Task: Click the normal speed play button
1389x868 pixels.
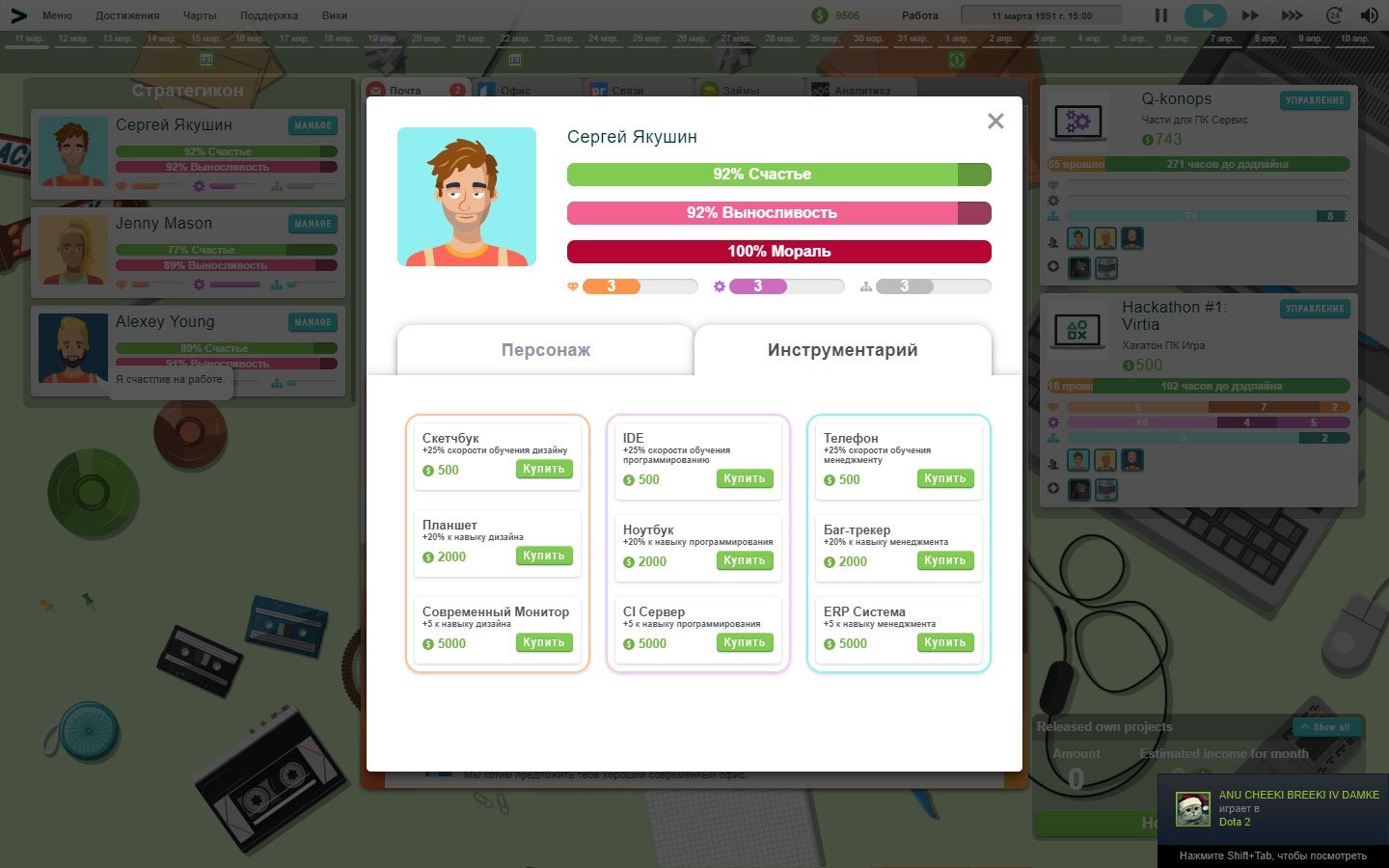Action: (x=1205, y=15)
